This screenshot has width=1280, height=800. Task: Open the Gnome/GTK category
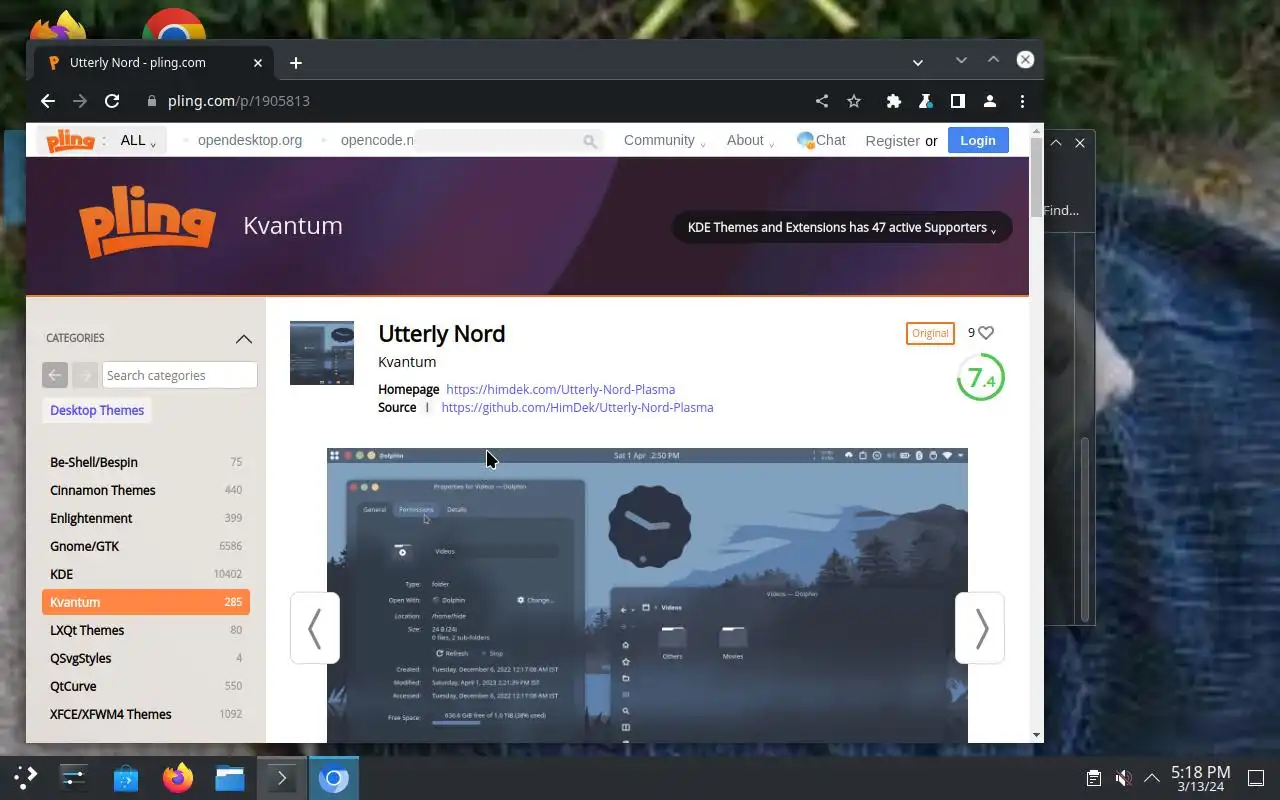(x=146, y=546)
